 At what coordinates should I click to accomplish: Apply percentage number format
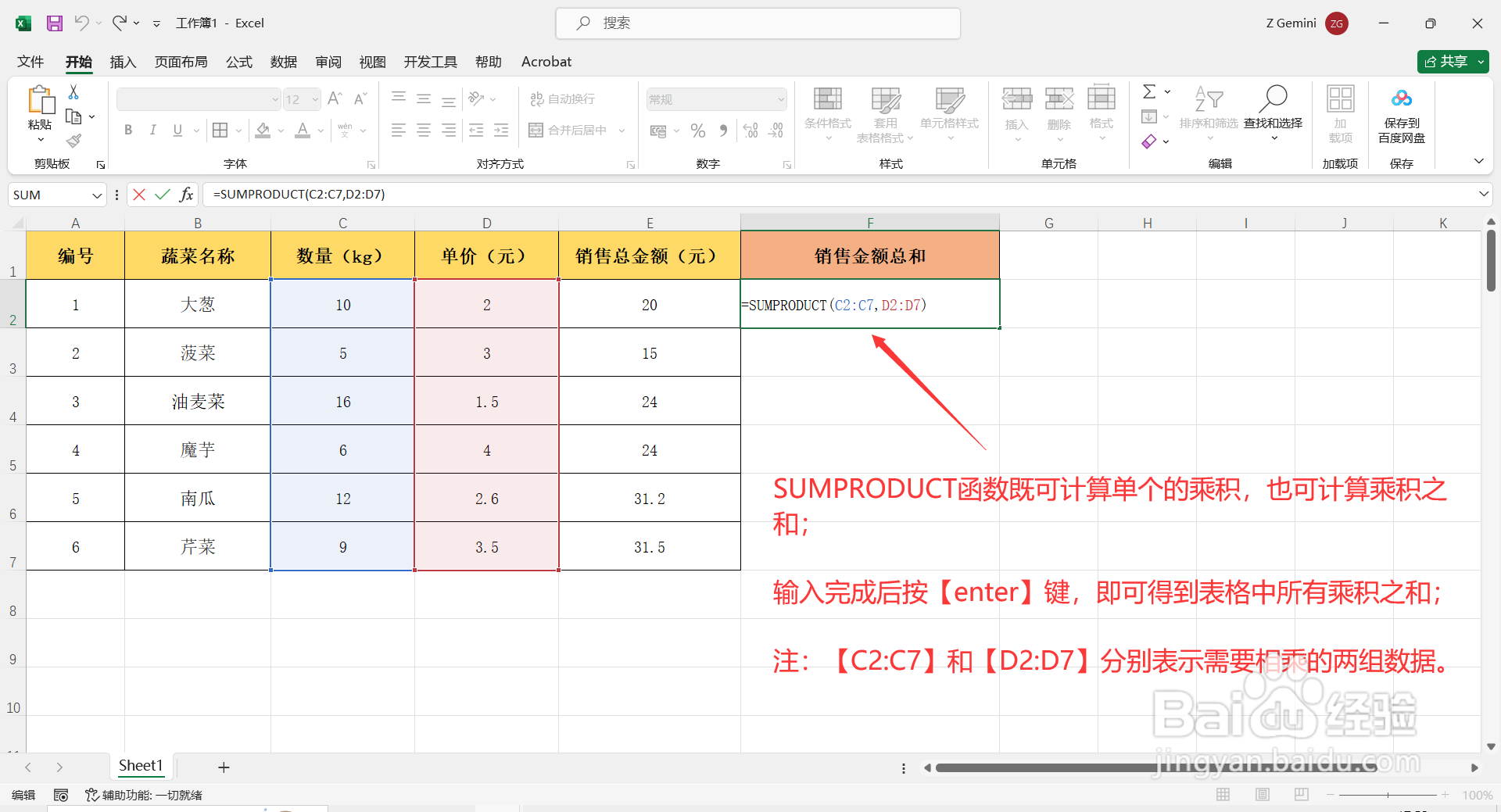tap(698, 131)
